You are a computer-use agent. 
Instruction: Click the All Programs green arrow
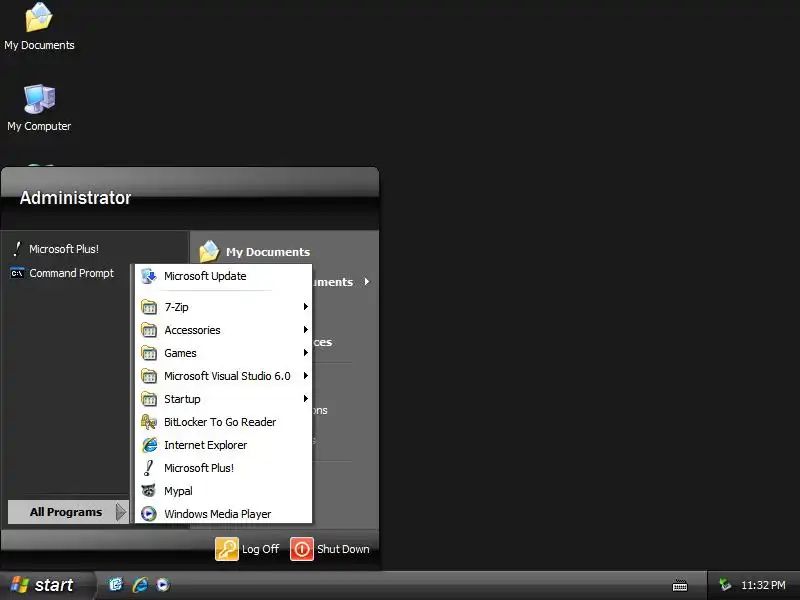120,512
